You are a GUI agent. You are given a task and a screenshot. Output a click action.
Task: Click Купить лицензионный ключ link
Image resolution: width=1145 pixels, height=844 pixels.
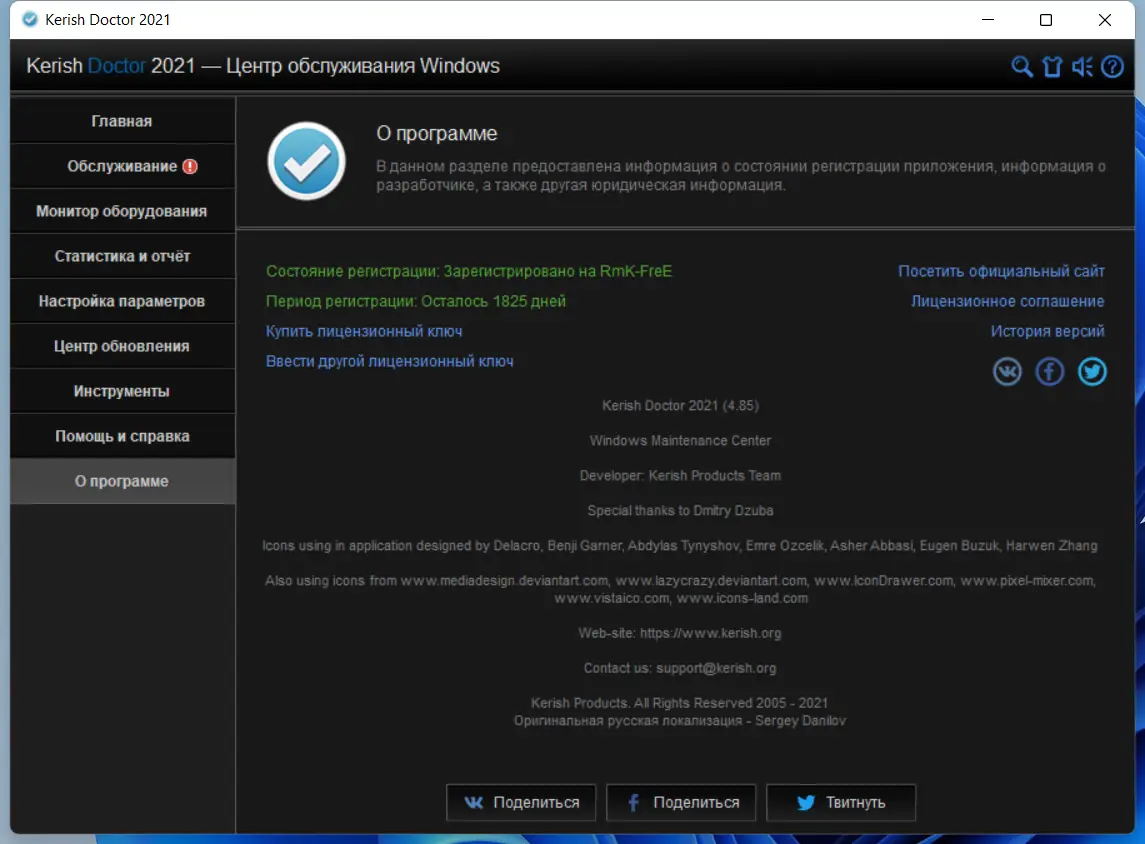(x=364, y=331)
